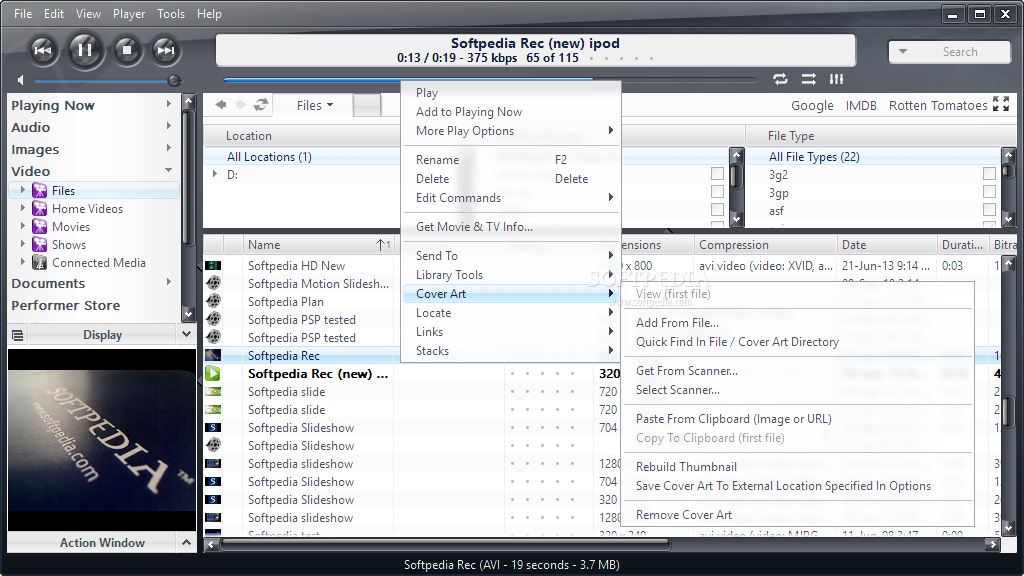Click the Softpedia cover art thumbnail

point(102,440)
